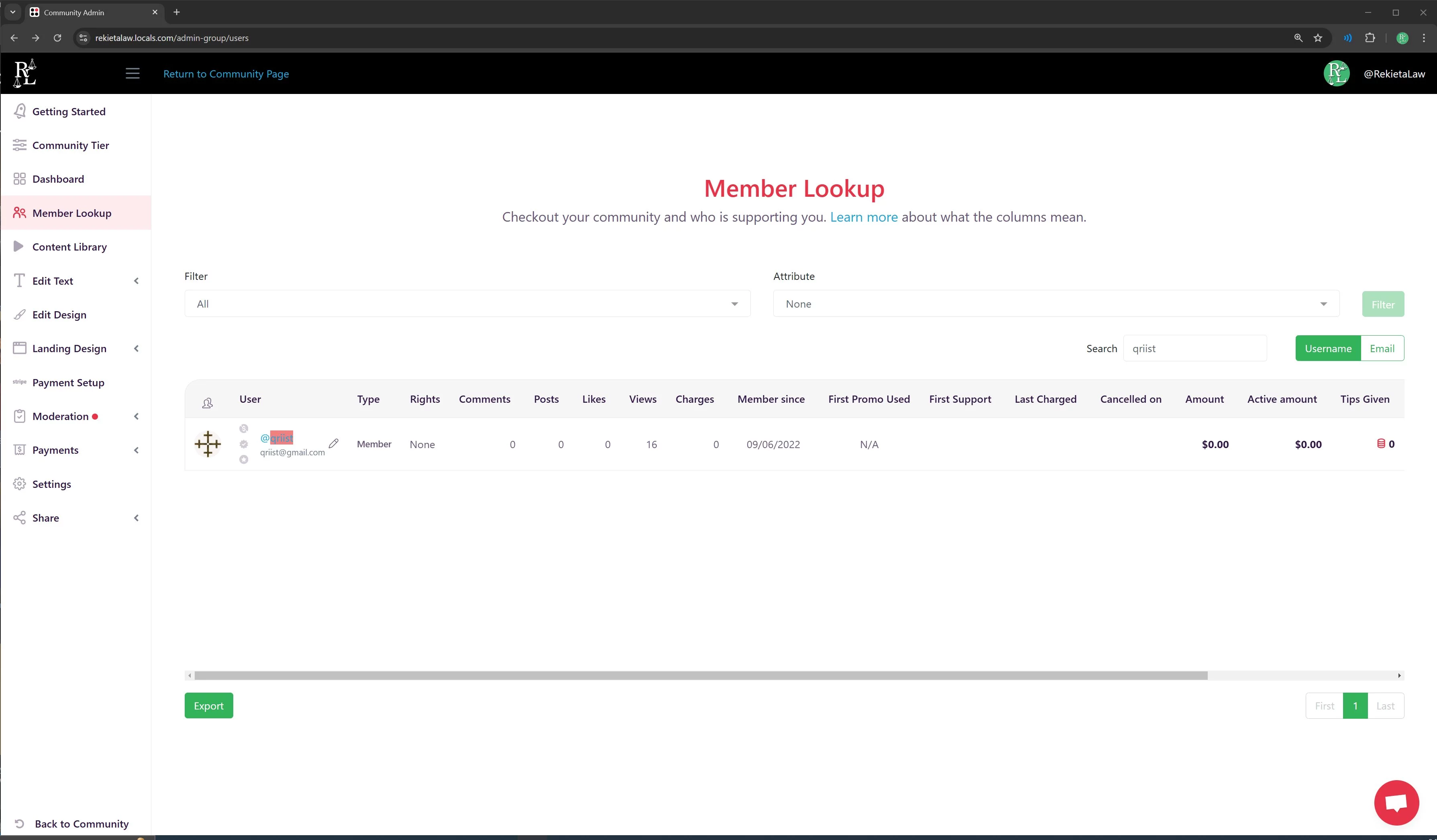Screen dimensions: 1437x840
Task: Expand the Edit Text submenu chevron
Action: [x=136, y=281]
